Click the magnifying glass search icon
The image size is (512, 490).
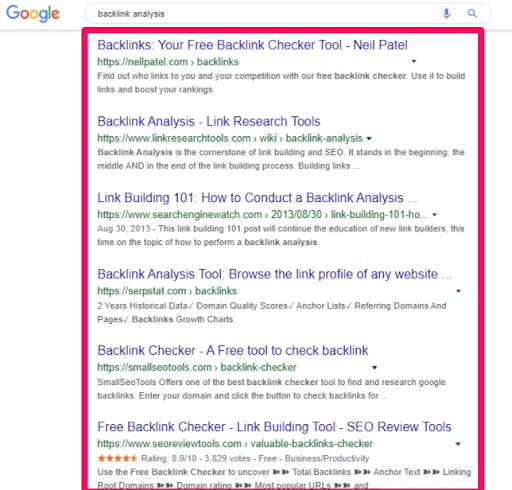(472, 13)
